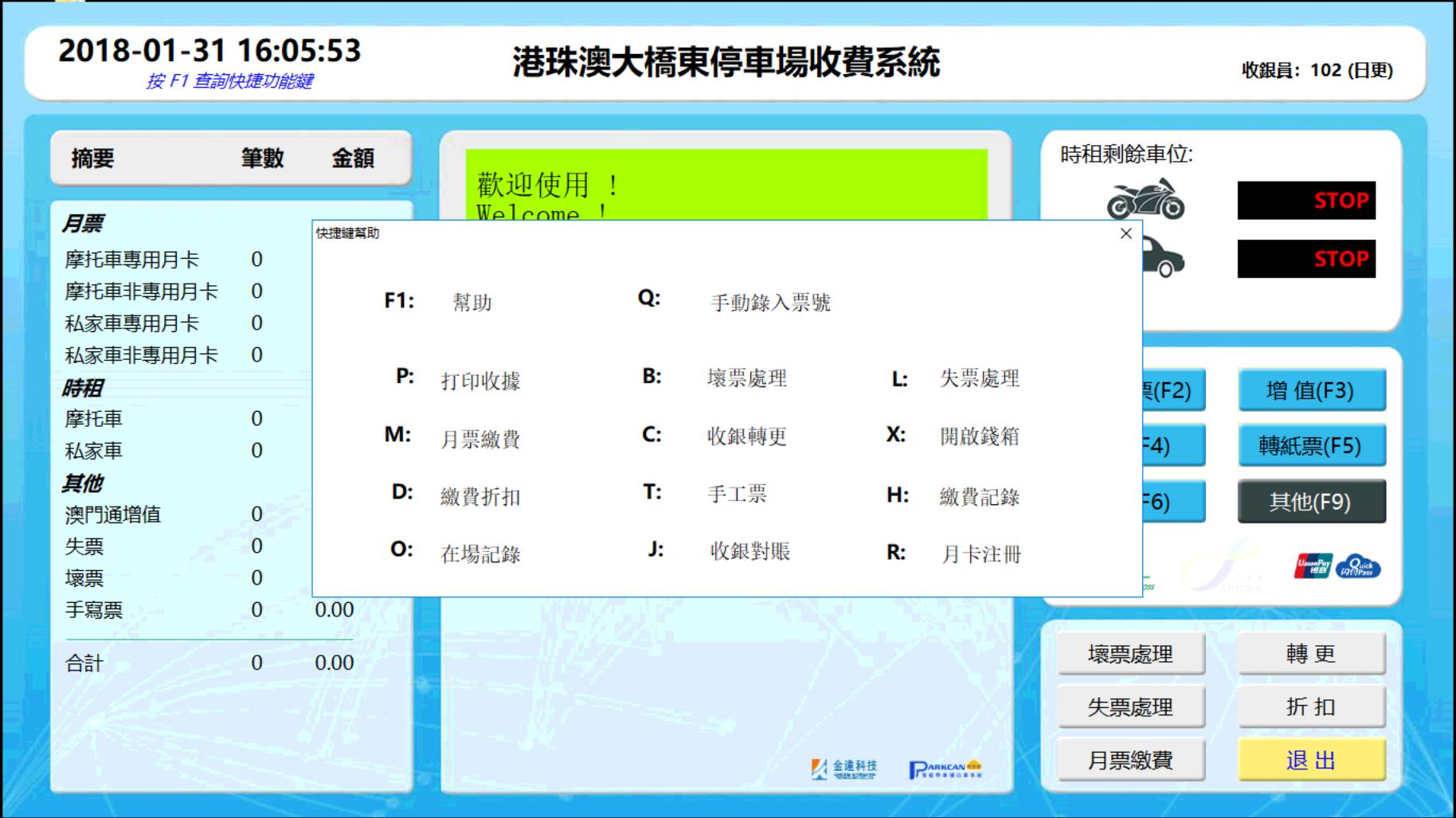Click the 折扣 discount button

coord(1310,706)
